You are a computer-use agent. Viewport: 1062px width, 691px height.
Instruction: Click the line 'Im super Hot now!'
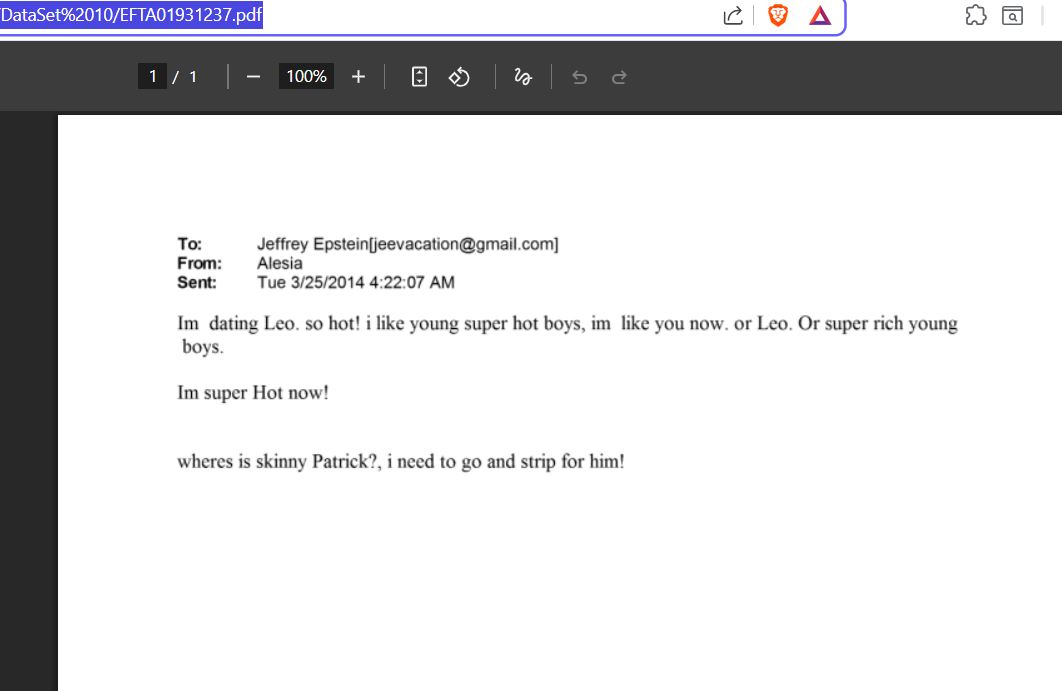(253, 393)
